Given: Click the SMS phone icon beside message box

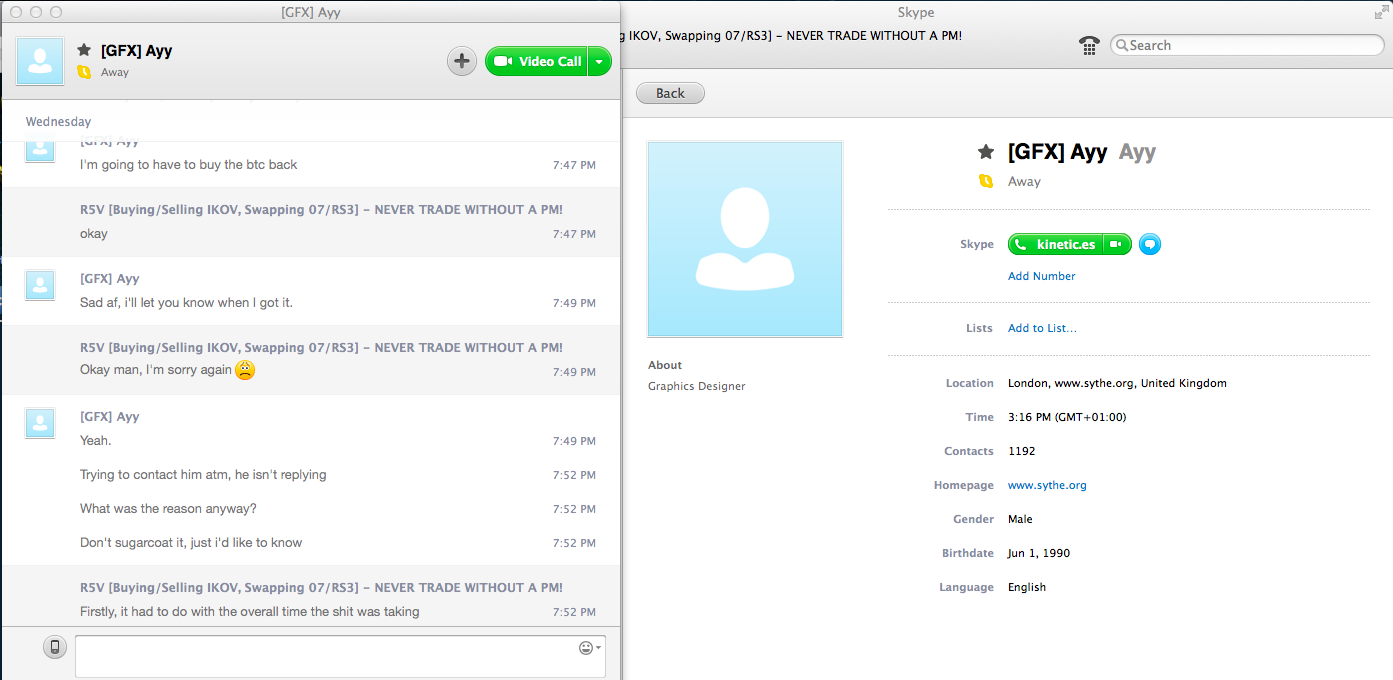Looking at the screenshot, I should [55, 647].
